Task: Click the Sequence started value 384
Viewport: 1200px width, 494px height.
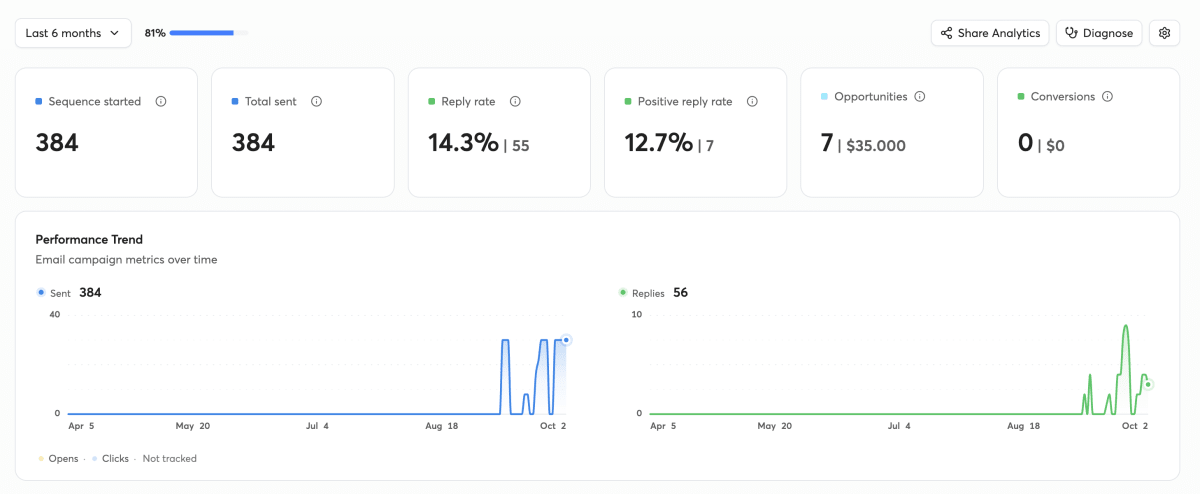Action: pyautogui.click(x=57, y=143)
